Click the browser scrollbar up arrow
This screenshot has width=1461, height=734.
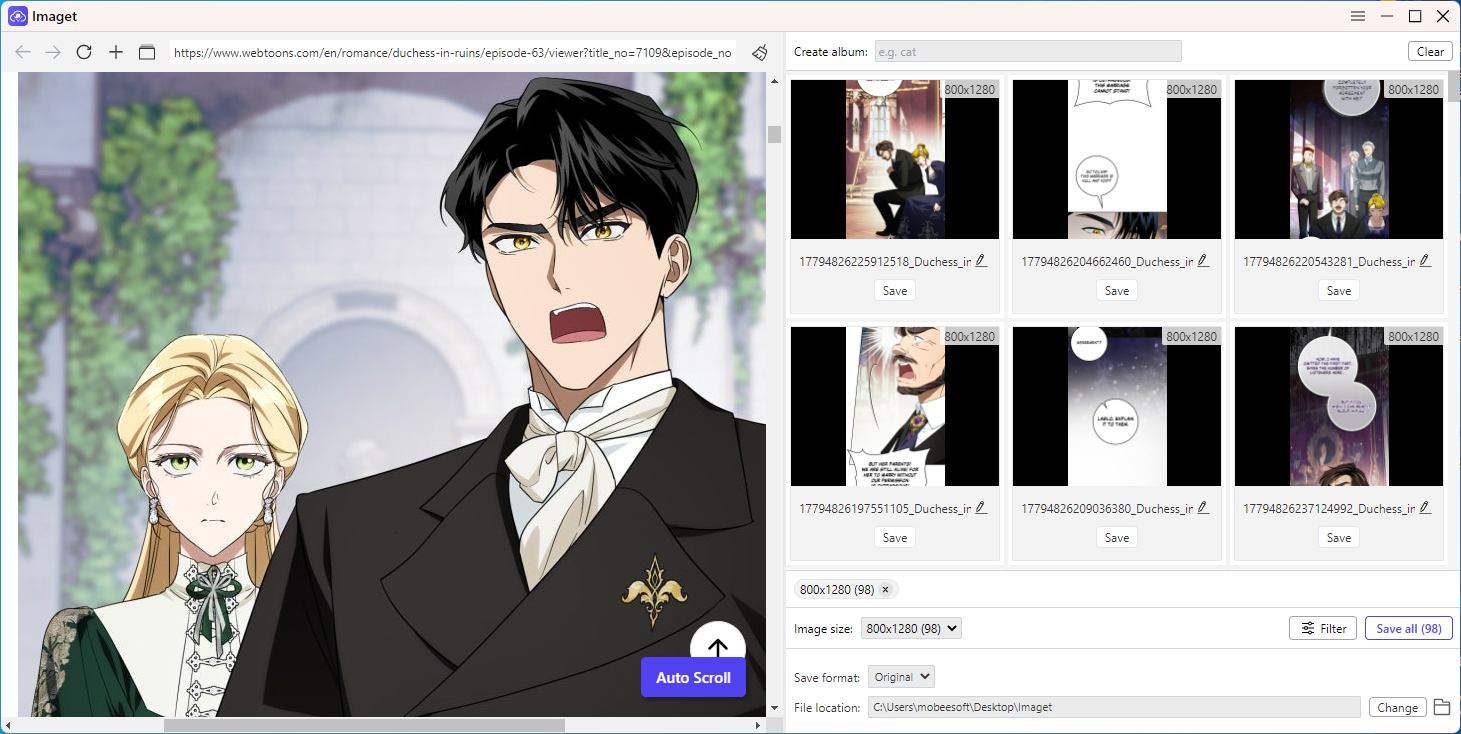tap(774, 80)
